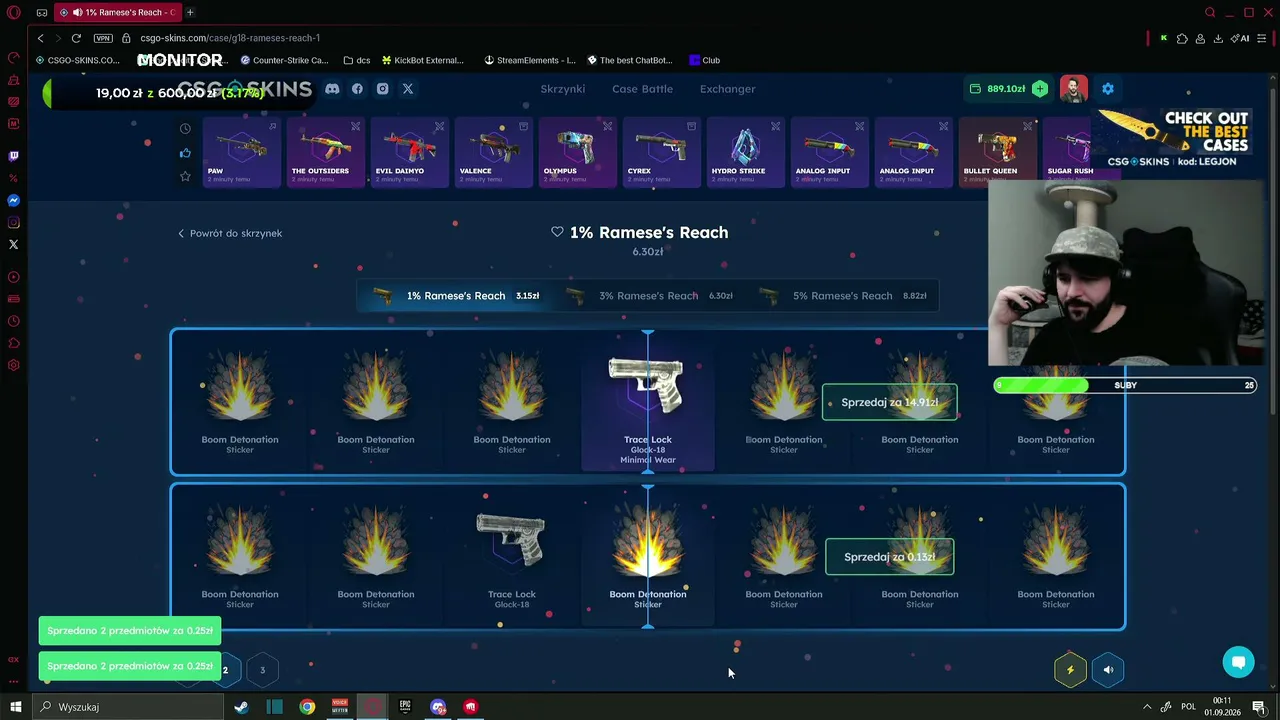View the OLYMPUS drop card
Screen dimensions: 1280x720
tap(577, 152)
